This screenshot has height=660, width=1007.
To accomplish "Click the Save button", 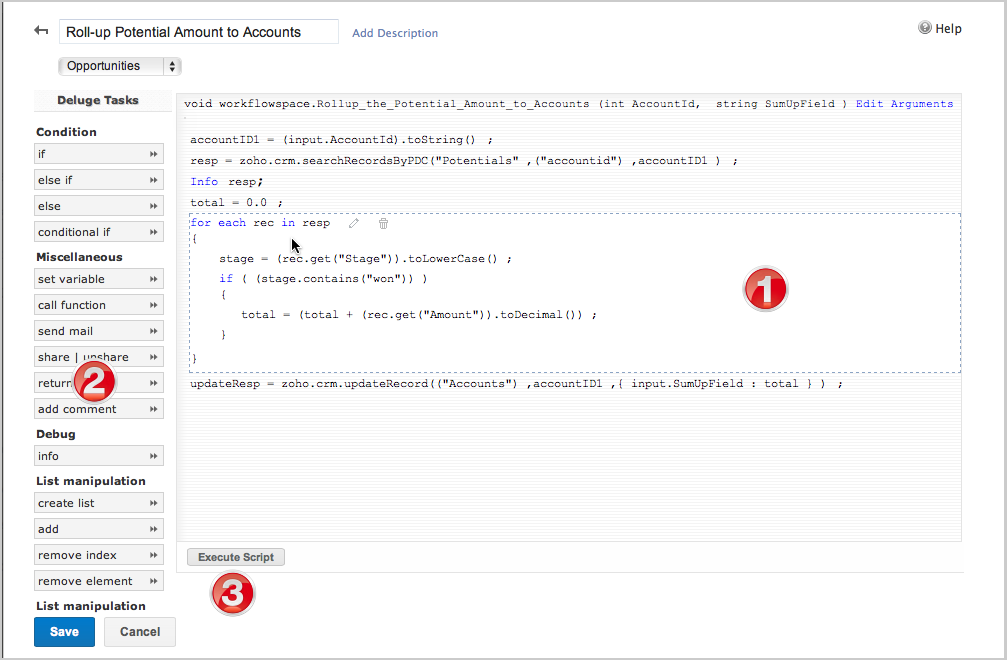I will click(x=64, y=632).
